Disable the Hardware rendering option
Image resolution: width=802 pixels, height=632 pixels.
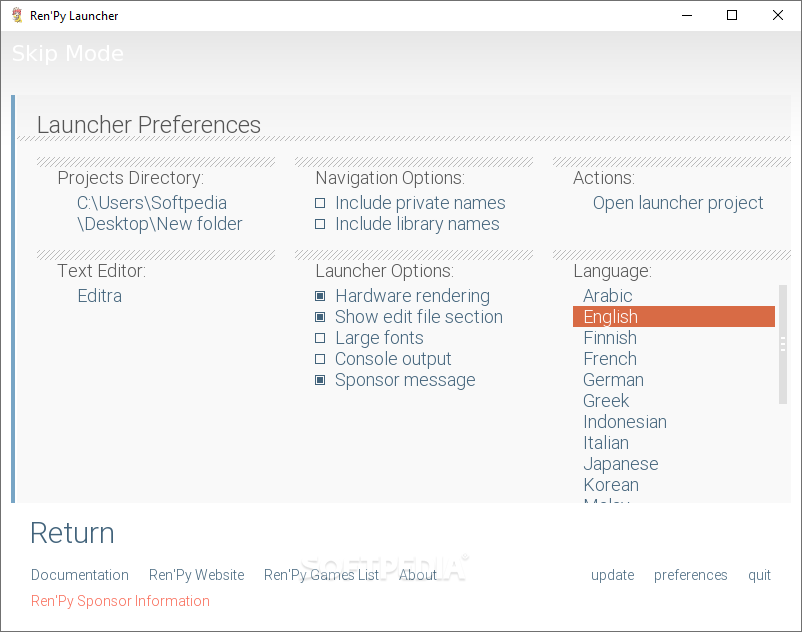pyautogui.click(x=320, y=296)
